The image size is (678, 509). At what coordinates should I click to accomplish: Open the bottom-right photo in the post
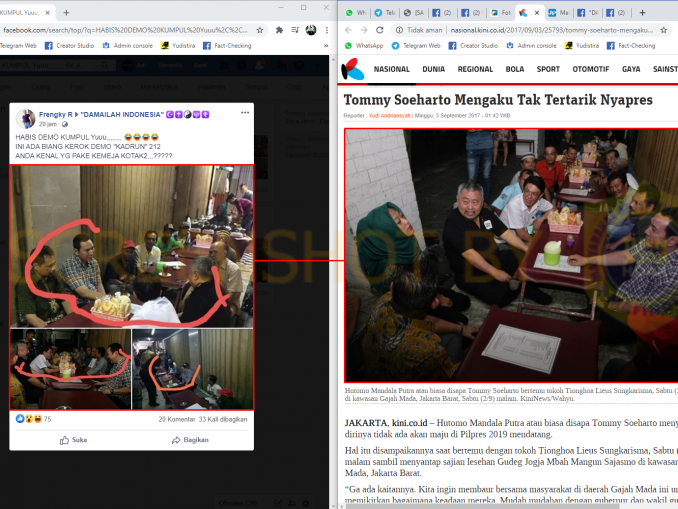tap(192, 369)
